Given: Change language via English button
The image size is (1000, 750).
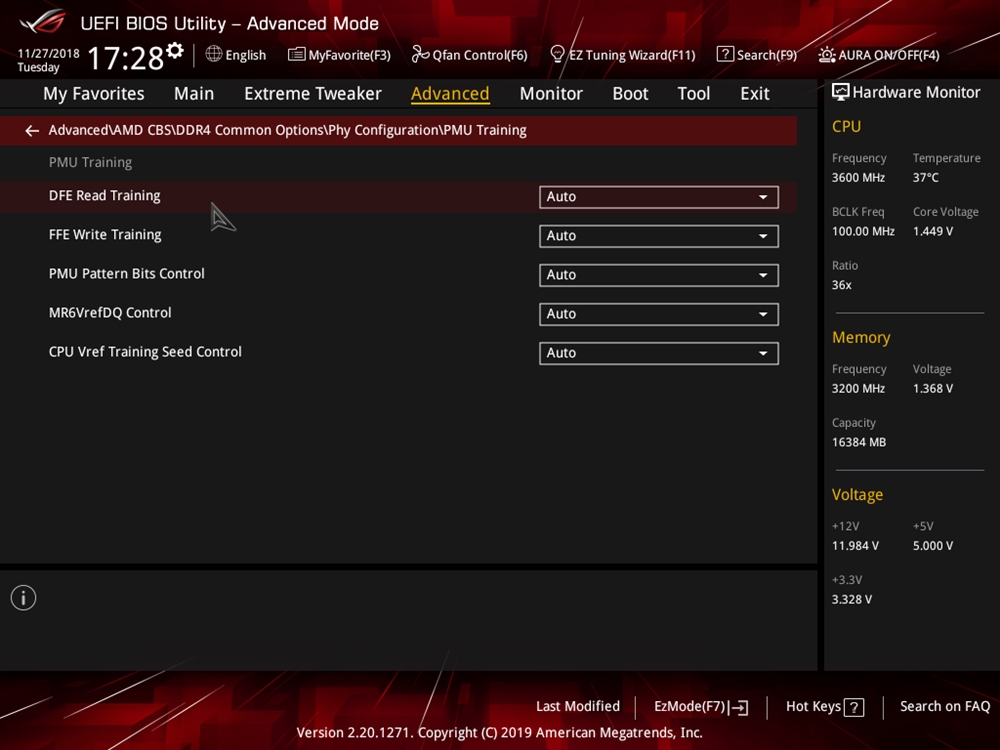Looking at the screenshot, I should [236, 55].
